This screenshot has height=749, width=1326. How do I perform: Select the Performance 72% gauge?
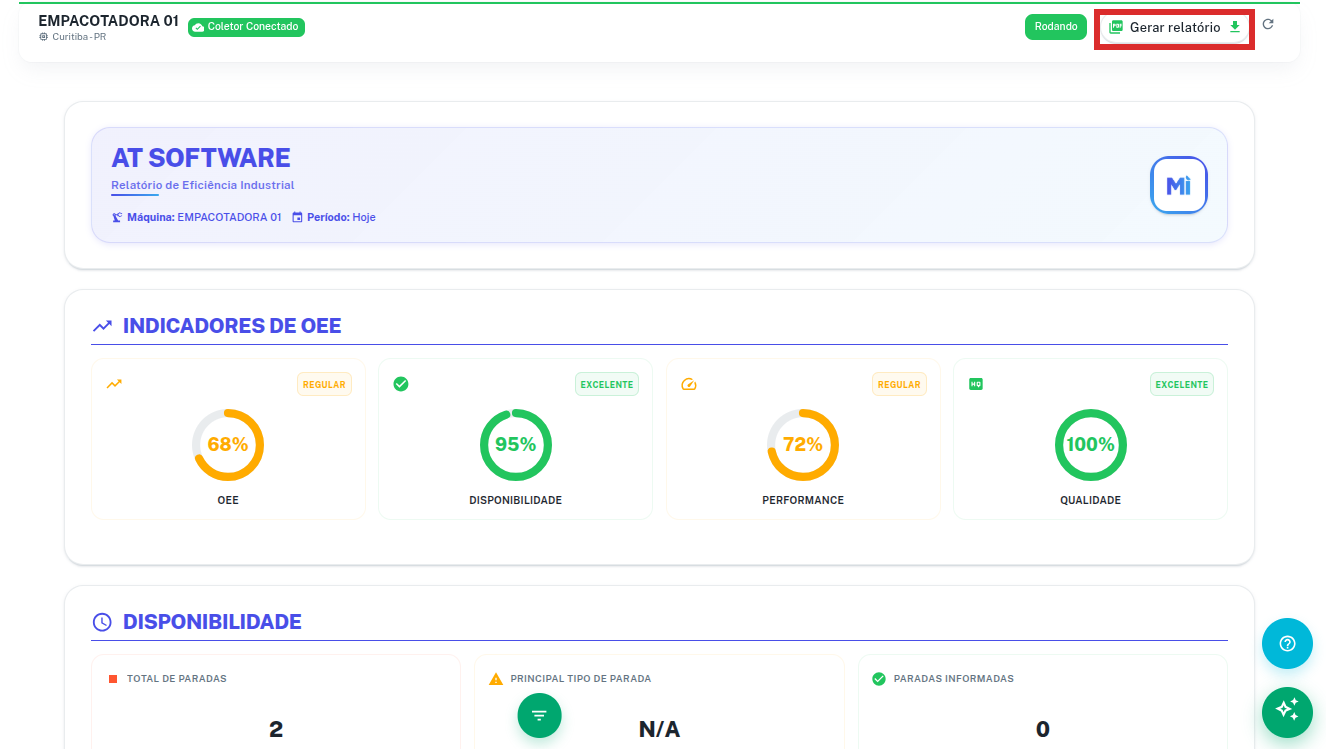(x=802, y=445)
